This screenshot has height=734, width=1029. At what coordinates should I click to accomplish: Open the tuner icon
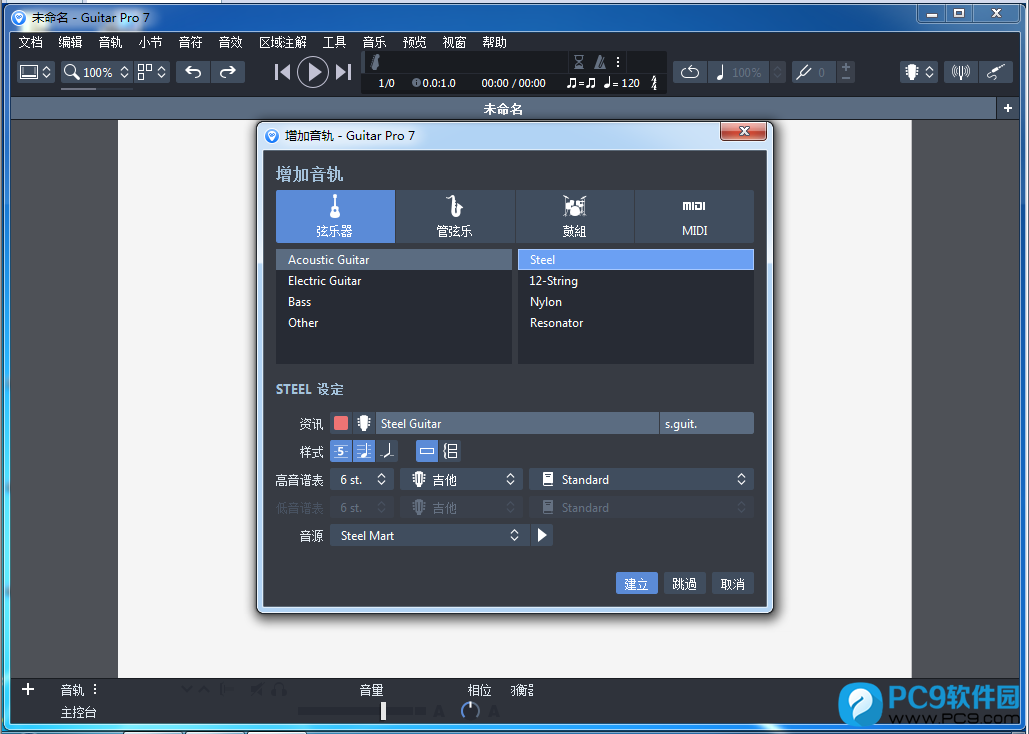[961, 72]
